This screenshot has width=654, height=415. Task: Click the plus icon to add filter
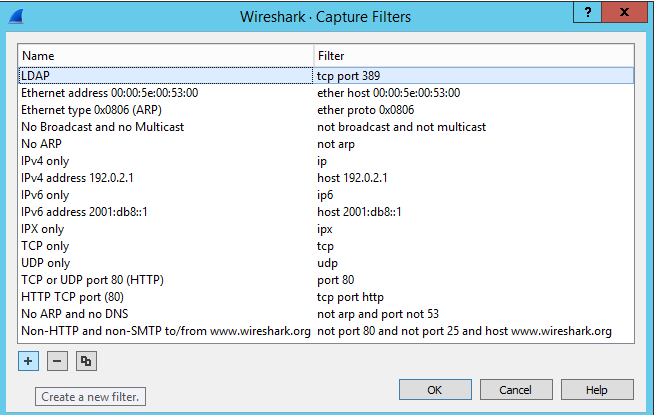pyautogui.click(x=28, y=361)
